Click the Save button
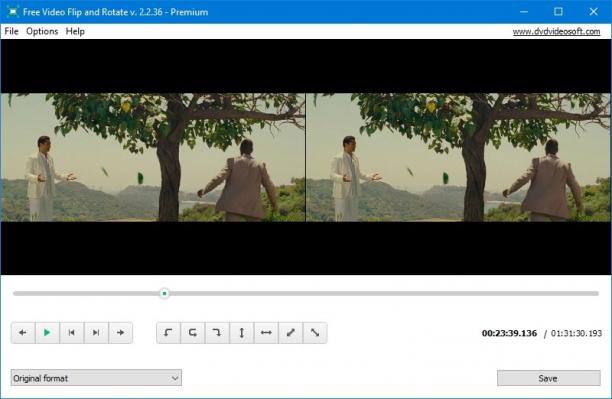This screenshot has height=399, width=612. click(548, 378)
